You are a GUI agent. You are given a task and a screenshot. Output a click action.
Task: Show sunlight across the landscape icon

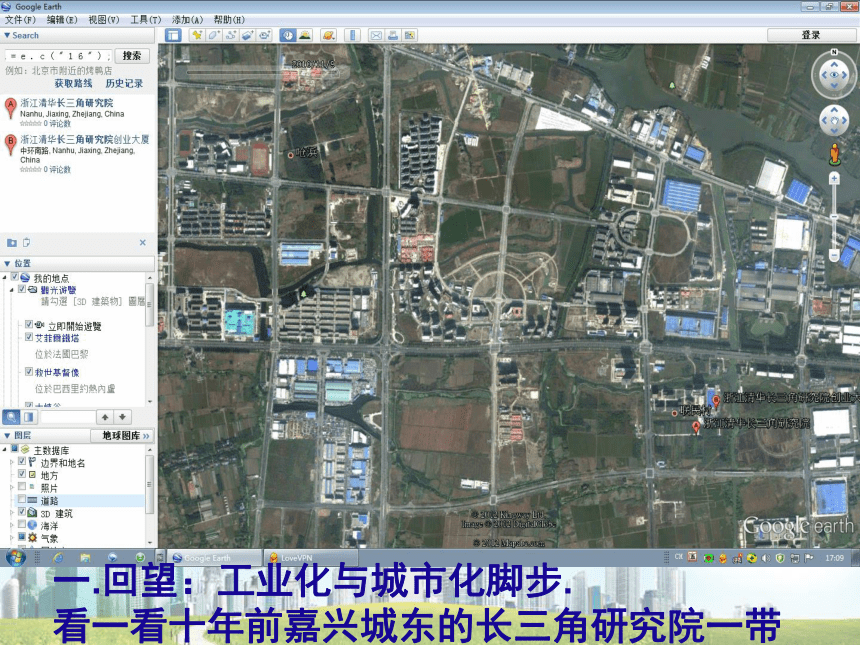click(x=304, y=36)
